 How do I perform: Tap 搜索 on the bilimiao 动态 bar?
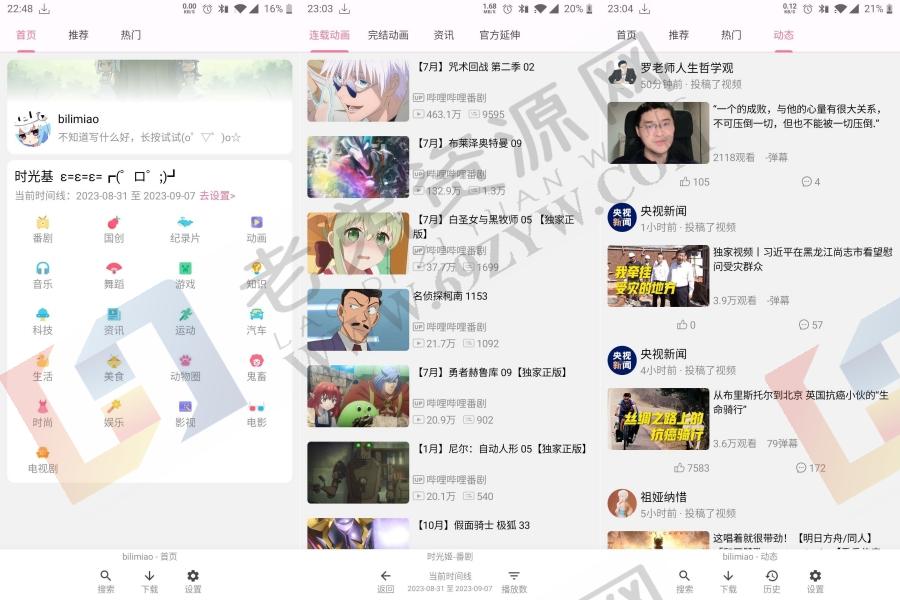click(x=684, y=581)
